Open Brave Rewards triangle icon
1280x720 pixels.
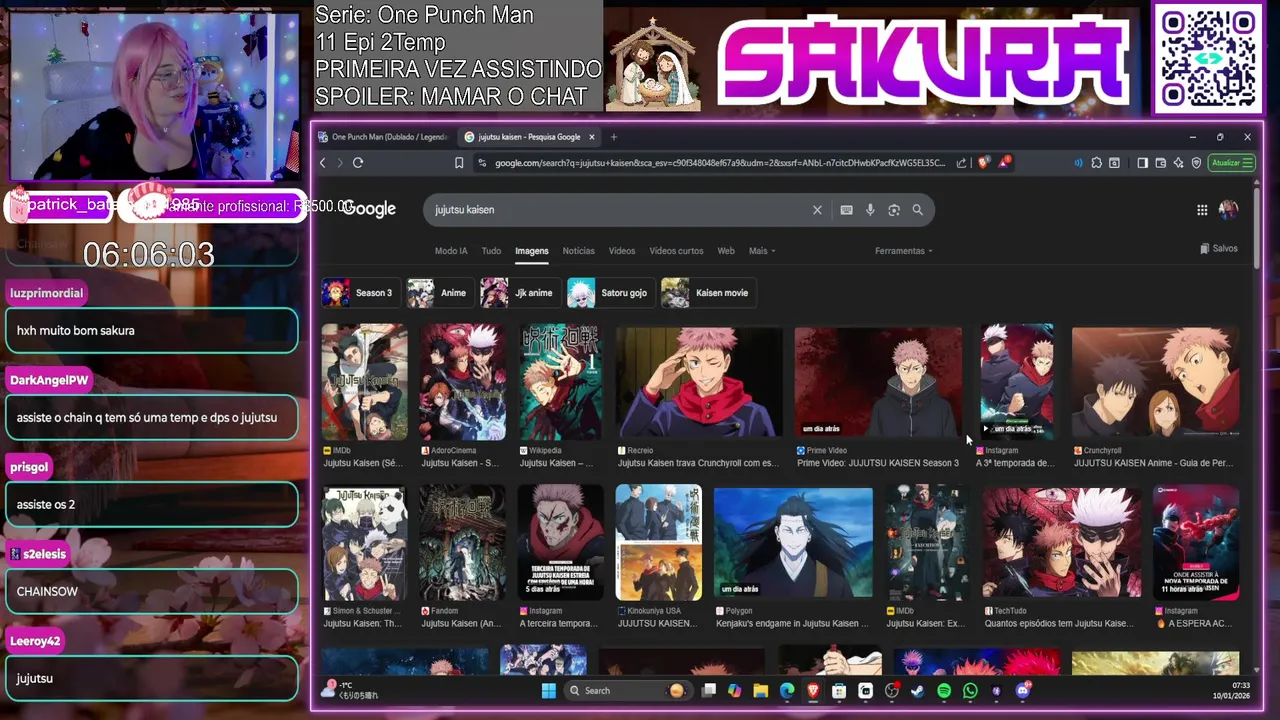pyautogui.click(x=1004, y=163)
